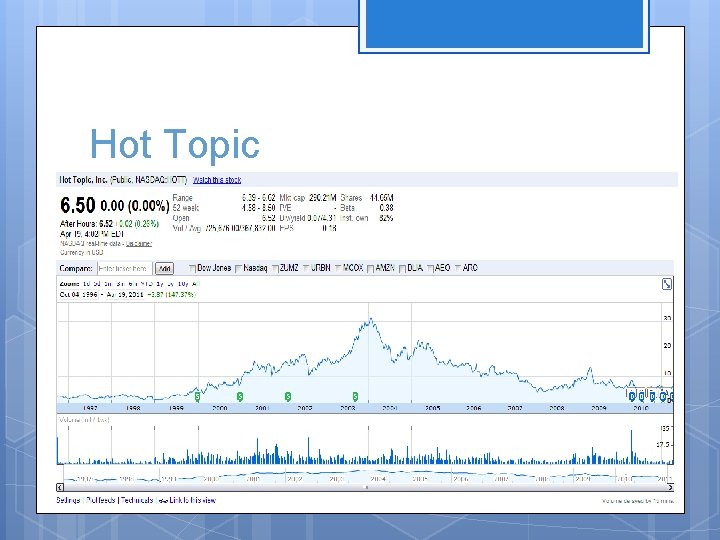The height and width of the screenshot is (540, 720).
Task: Set chart zoom to 5d
Action: (96, 284)
